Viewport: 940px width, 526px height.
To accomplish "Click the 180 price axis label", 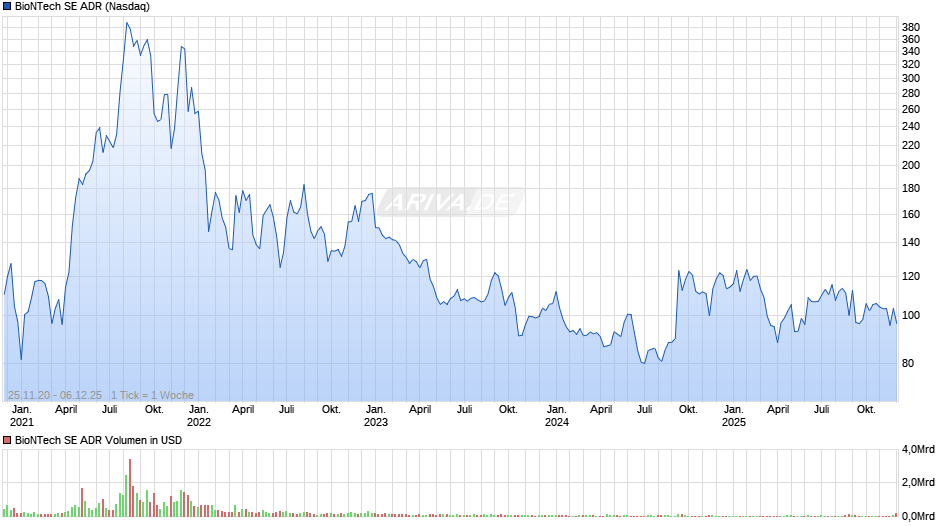I will (911, 188).
